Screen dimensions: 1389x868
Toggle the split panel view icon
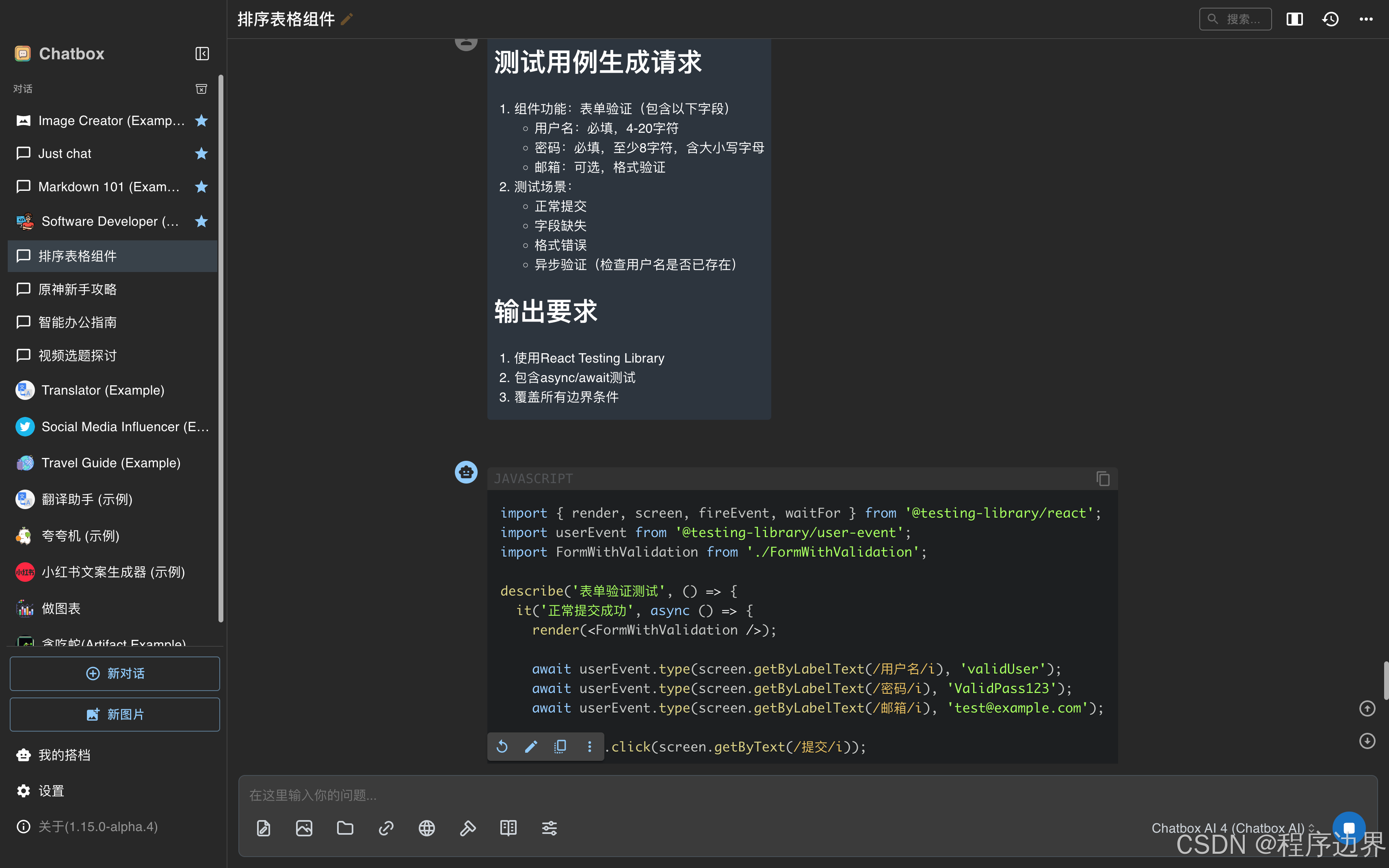[1294, 19]
